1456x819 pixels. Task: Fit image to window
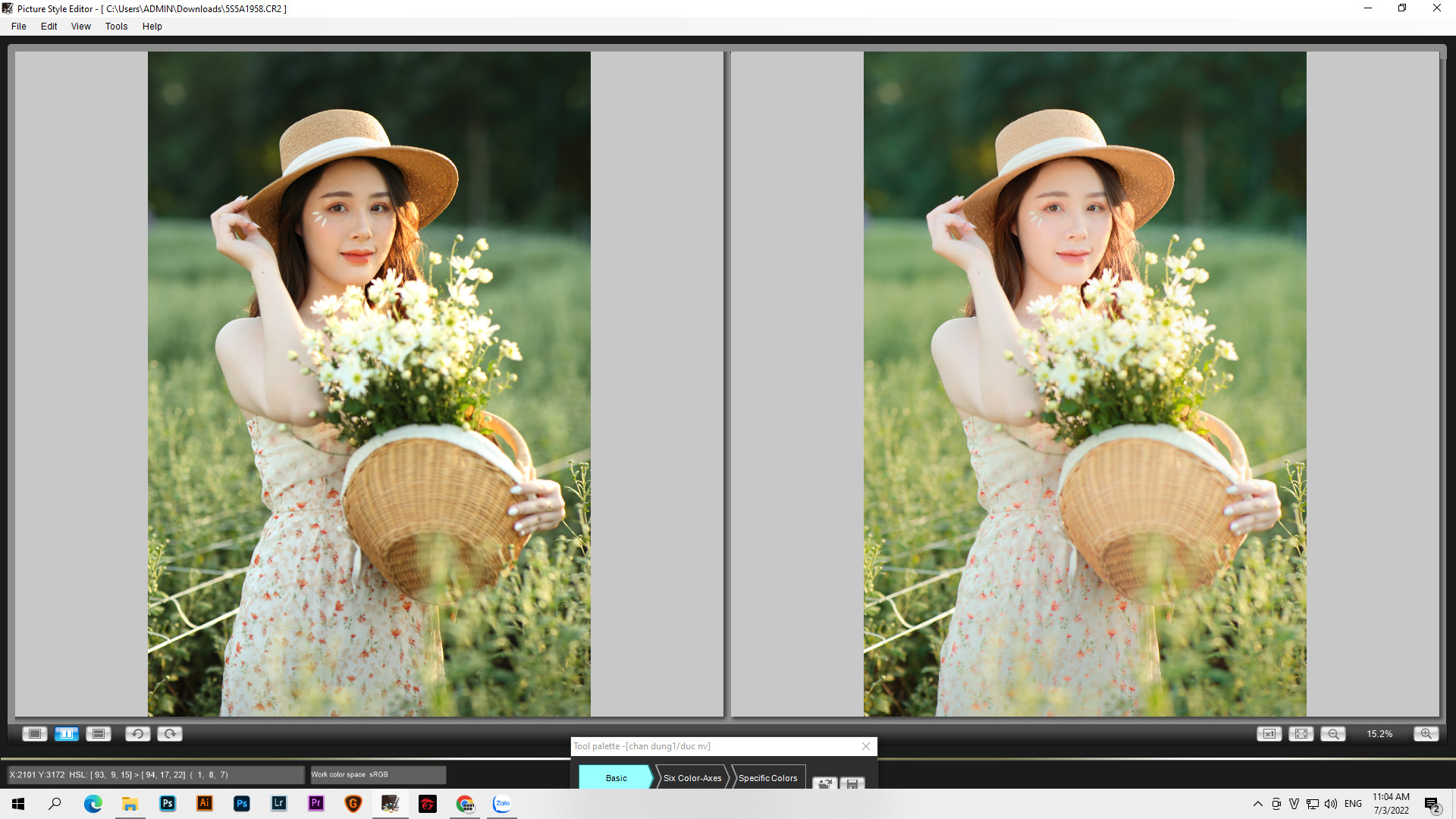pyautogui.click(x=1301, y=733)
